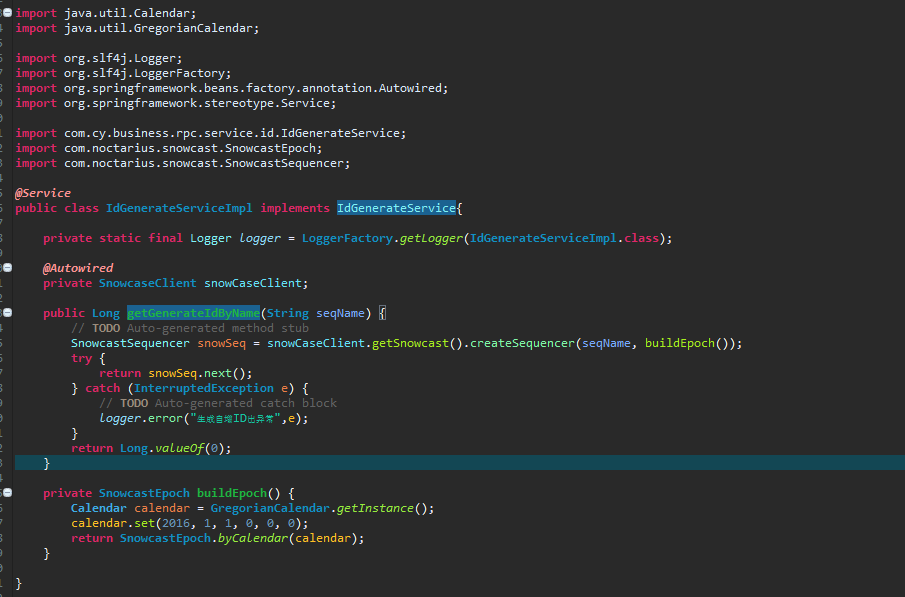Click buildEpoch() inside createSequencer arguments
Image resolution: width=905 pixels, height=597 pixels.
(x=687, y=343)
